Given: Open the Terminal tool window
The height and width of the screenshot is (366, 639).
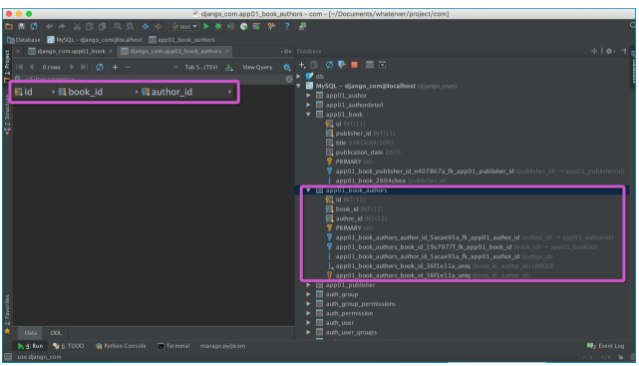Looking at the screenshot, I should click(x=174, y=346).
